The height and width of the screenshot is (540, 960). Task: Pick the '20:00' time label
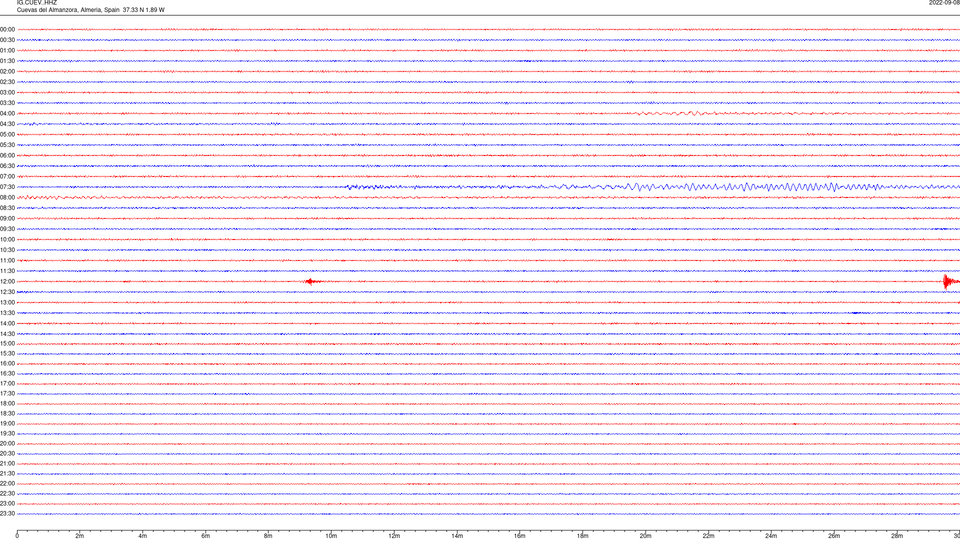click(x=7, y=444)
